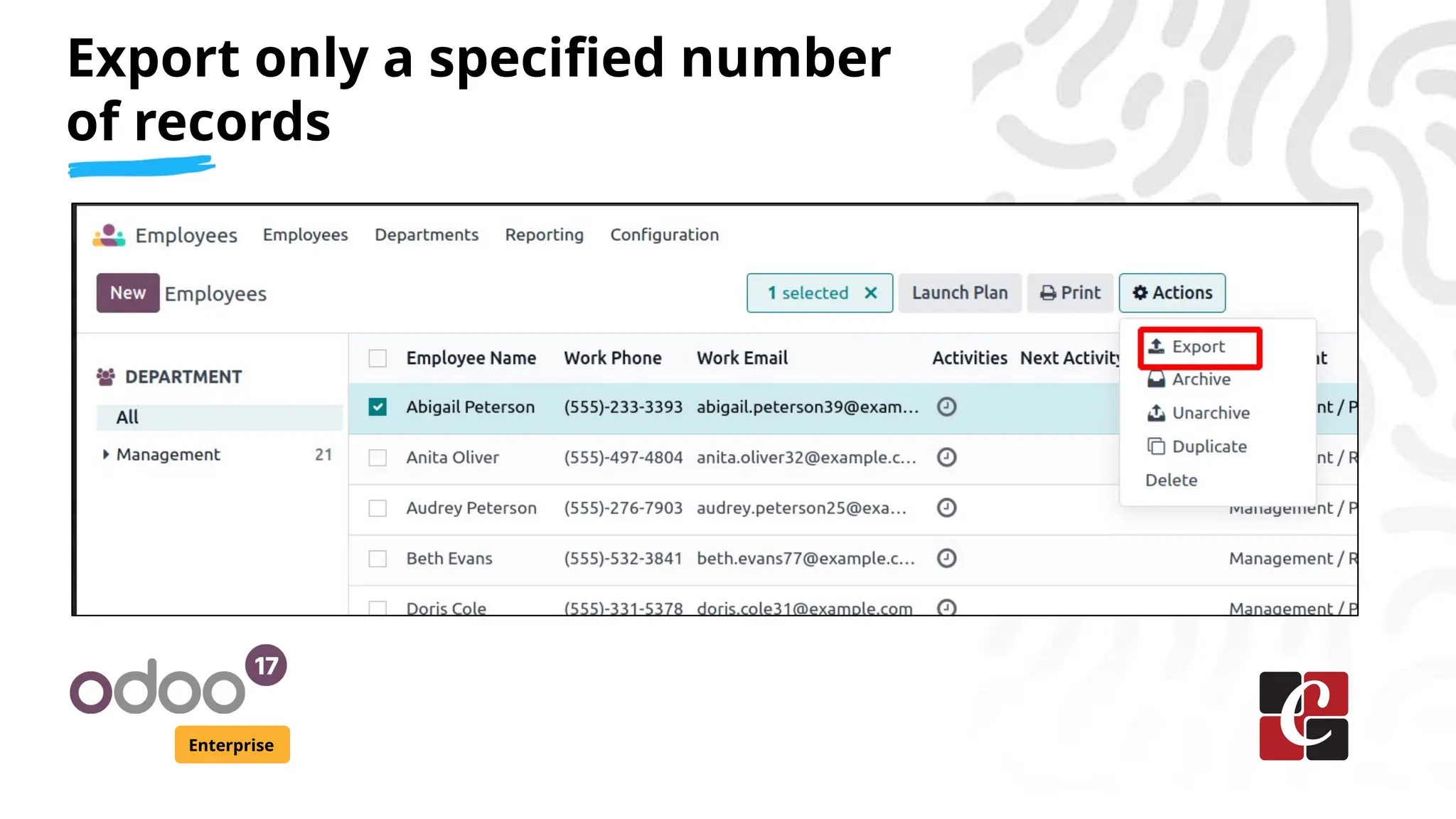Open Abigail Peterson record
The height and width of the screenshot is (819, 1456).
[471, 407]
